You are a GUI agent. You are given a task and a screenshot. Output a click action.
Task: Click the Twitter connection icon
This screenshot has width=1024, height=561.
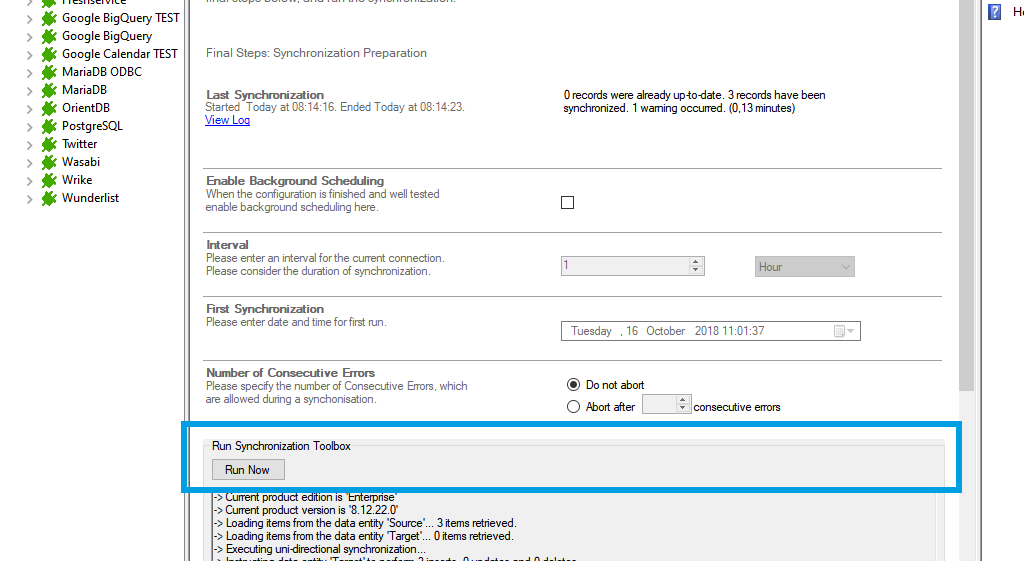pyautogui.click(x=48, y=144)
